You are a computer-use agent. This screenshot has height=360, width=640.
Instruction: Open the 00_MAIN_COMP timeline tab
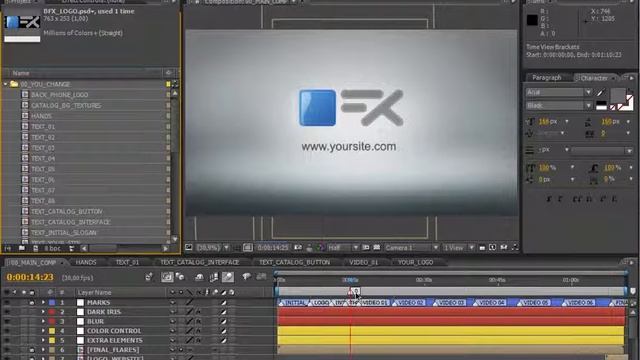(32, 262)
